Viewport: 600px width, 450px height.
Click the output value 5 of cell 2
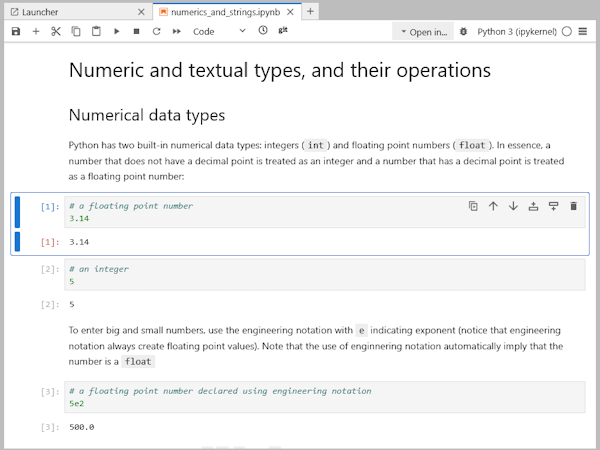[x=72, y=305]
